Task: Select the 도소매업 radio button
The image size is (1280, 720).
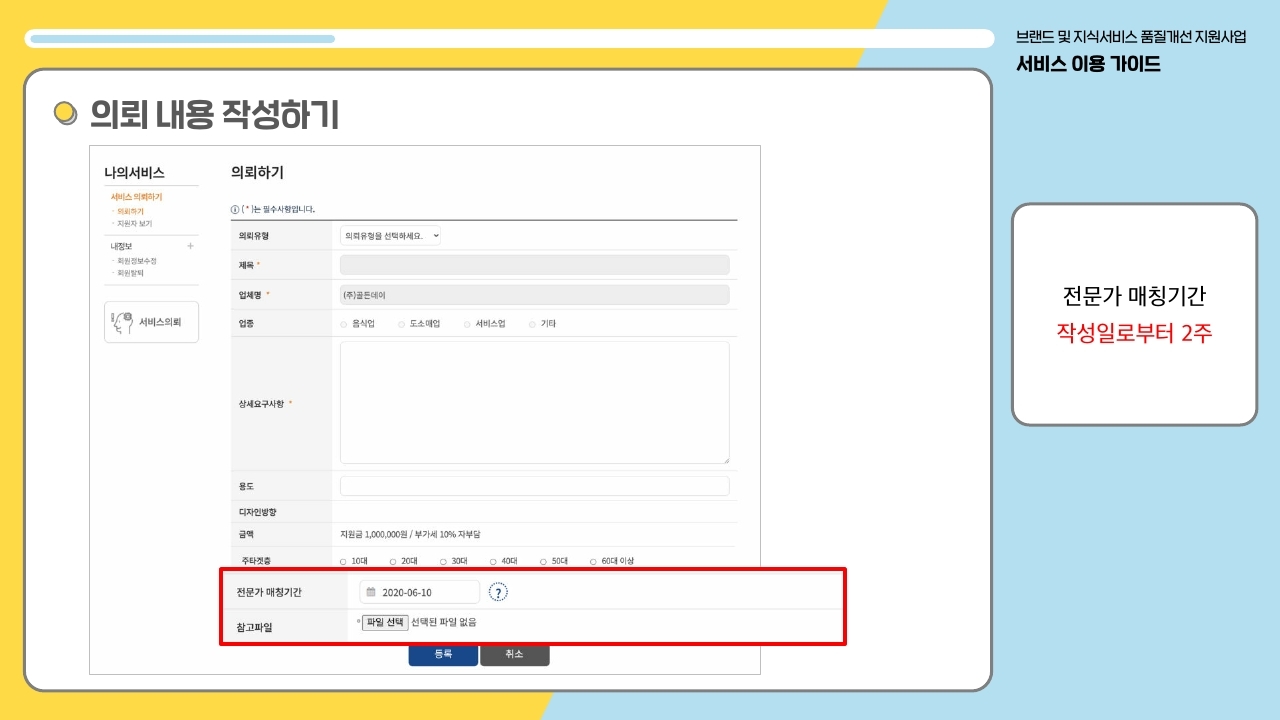Action: (x=401, y=324)
